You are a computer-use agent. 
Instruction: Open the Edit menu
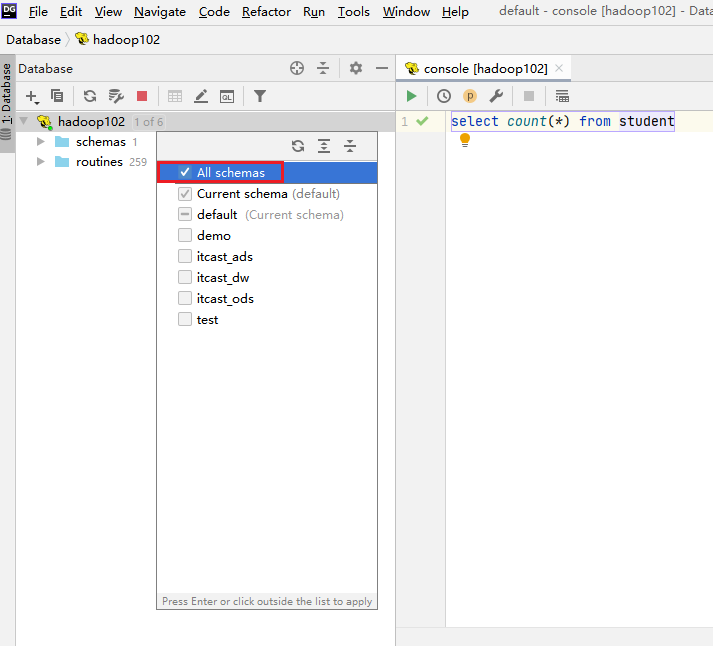[70, 11]
